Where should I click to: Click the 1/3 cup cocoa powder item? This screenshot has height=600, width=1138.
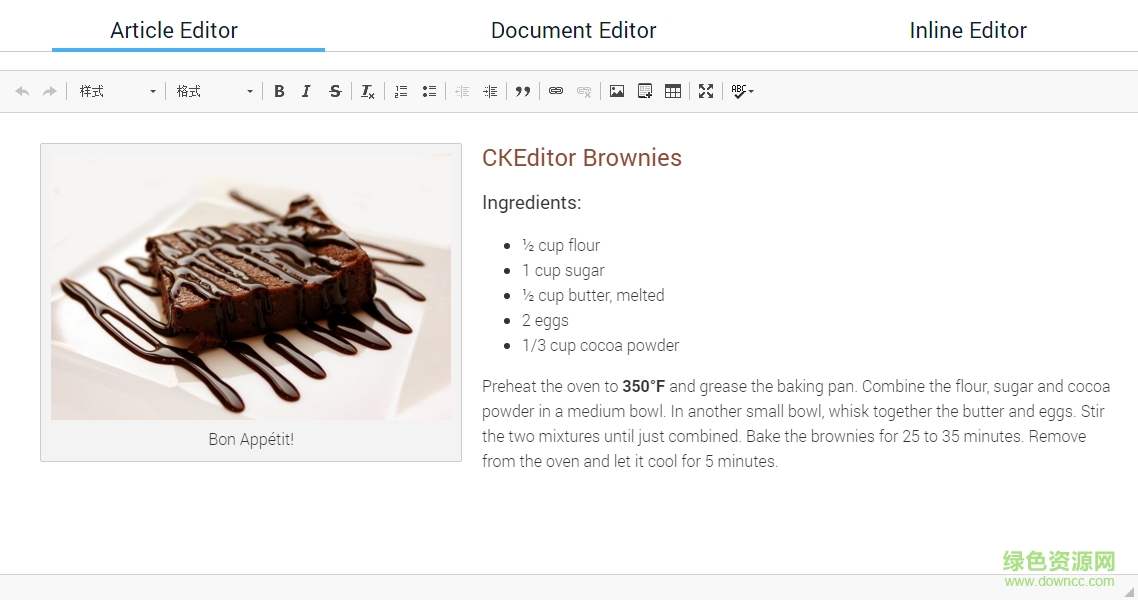pos(600,345)
